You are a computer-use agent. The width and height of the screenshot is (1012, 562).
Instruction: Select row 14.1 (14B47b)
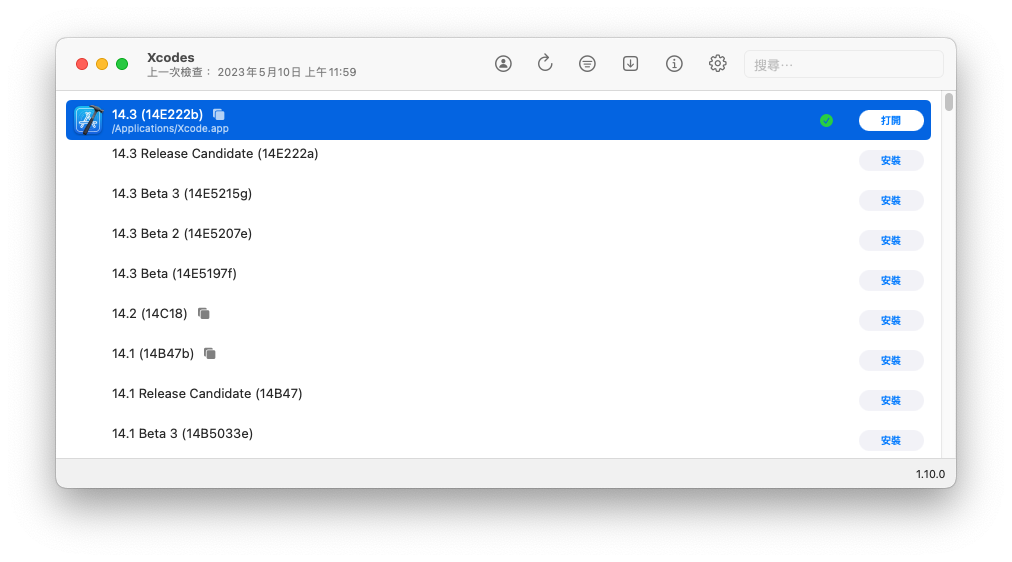[x=498, y=360]
